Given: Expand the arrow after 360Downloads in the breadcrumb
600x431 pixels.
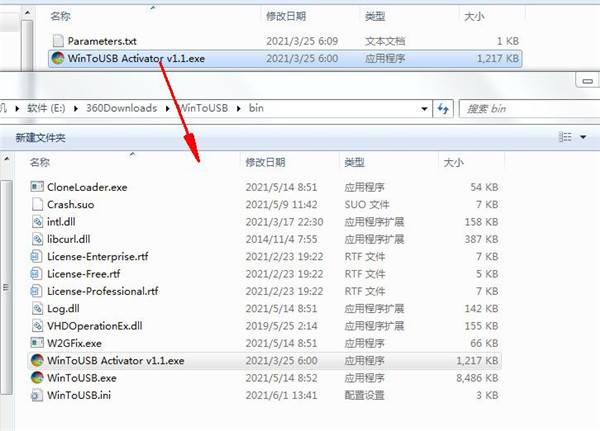Looking at the screenshot, I should [x=168, y=109].
